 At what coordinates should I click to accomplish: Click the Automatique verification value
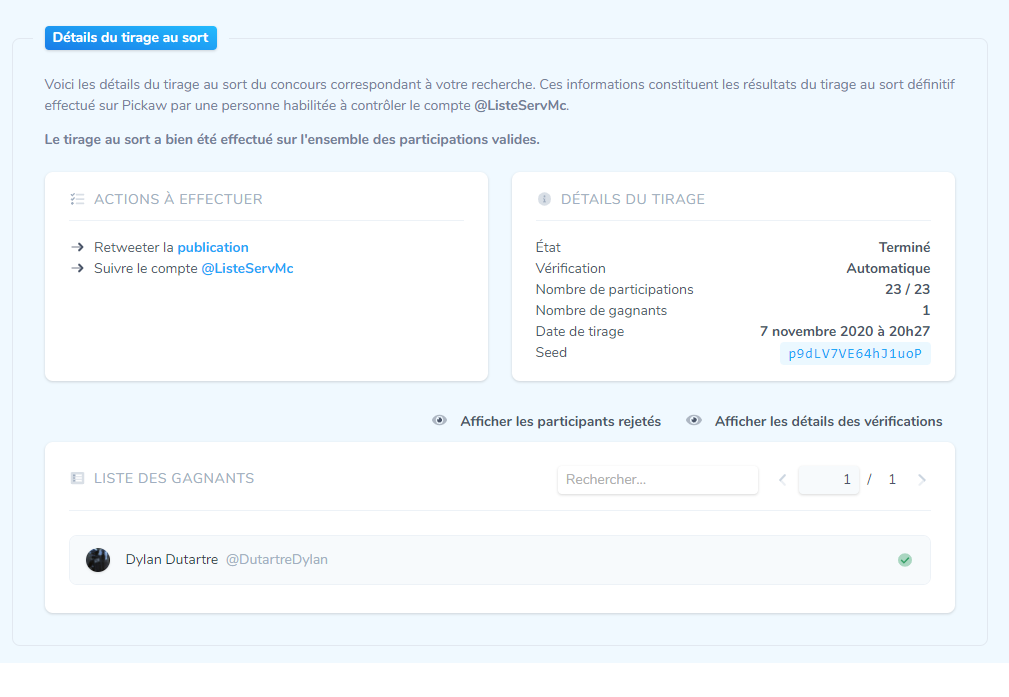click(888, 268)
